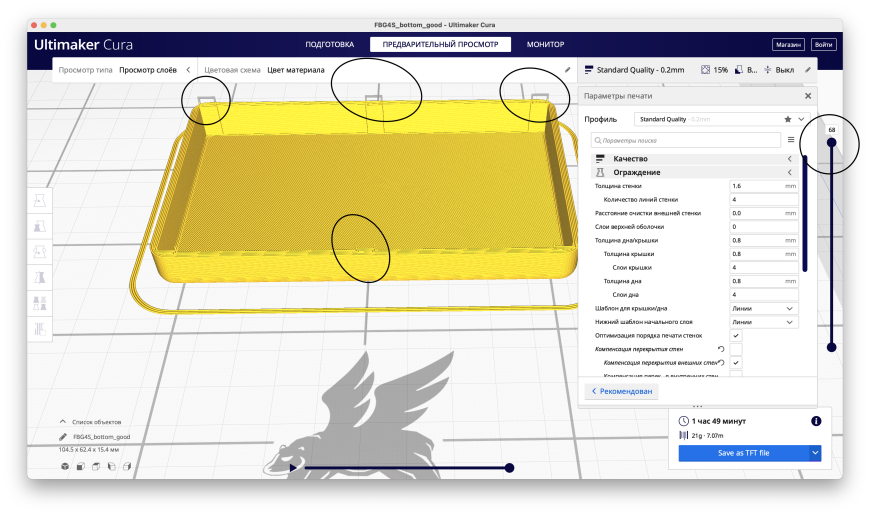Click the support indicator icon in the summary bar
Viewport: 870px width, 515px height.
(739, 70)
